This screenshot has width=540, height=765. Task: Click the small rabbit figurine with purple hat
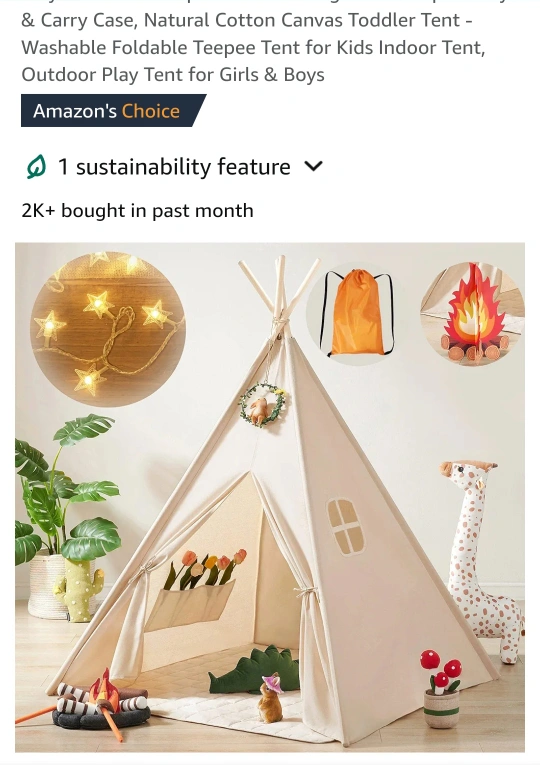point(271,698)
